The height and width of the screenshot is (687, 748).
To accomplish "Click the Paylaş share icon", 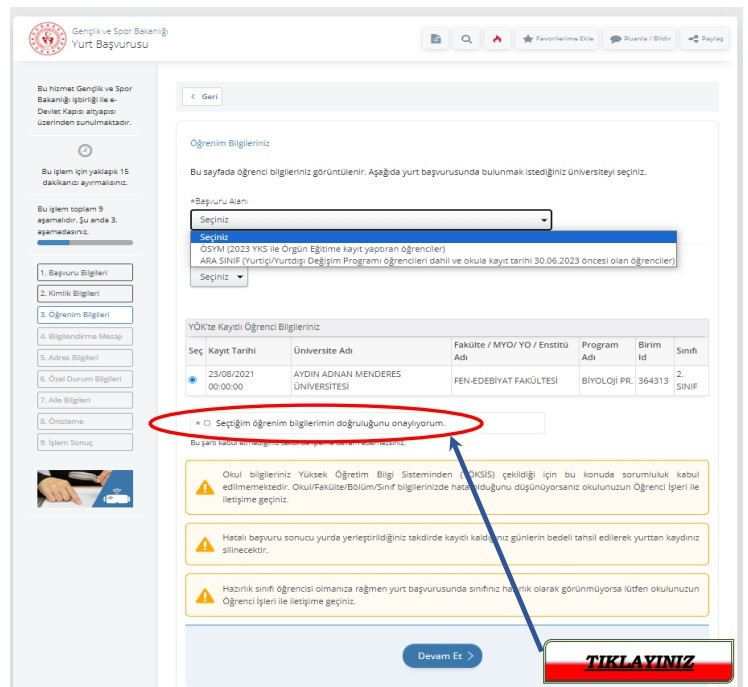I will [706, 39].
